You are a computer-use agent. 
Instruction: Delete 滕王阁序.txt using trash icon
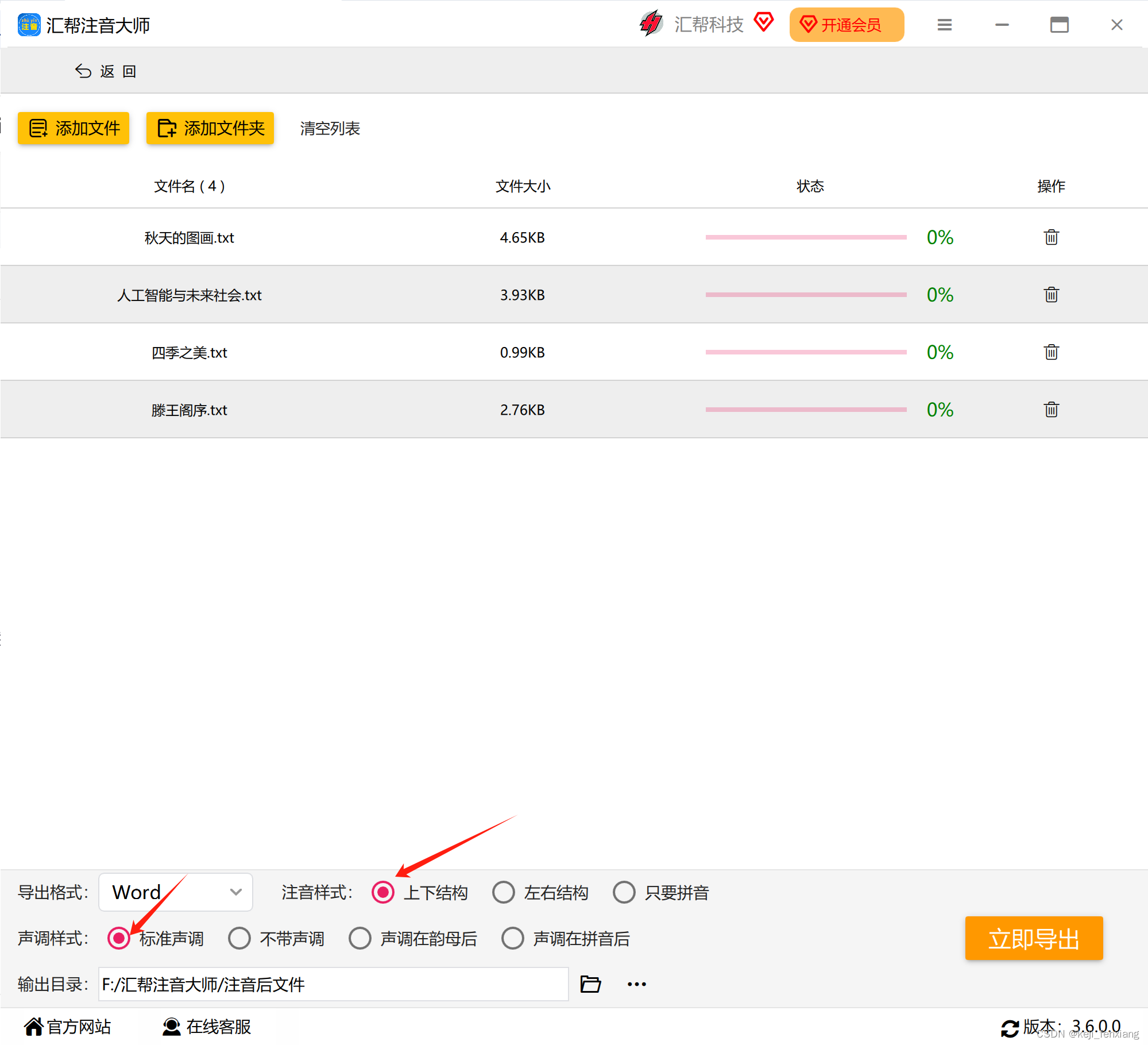(x=1051, y=410)
